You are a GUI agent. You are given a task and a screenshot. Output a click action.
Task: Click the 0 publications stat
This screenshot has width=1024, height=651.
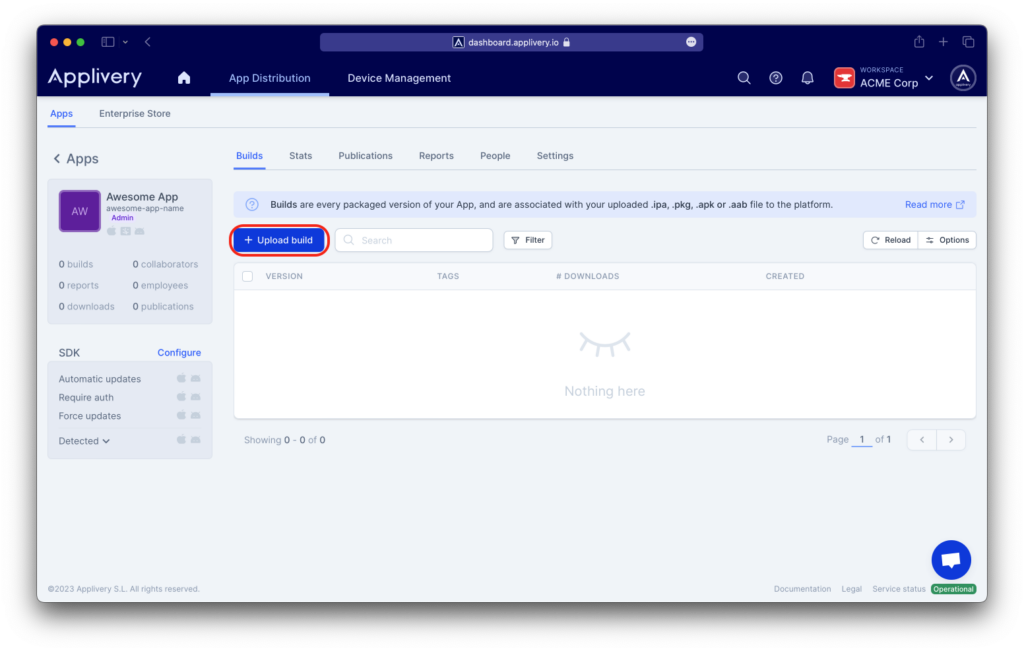click(x=163, y=306)
